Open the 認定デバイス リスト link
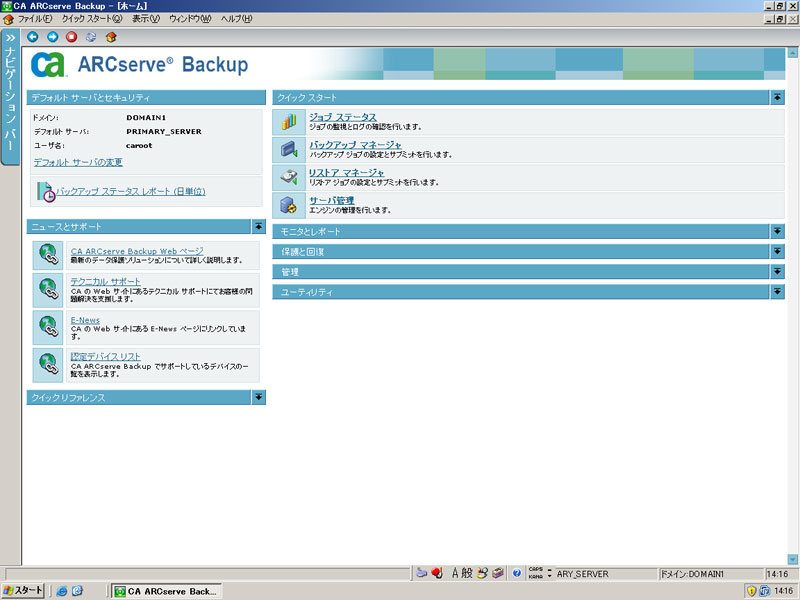The image size is (800, 600). pos(106,357)
